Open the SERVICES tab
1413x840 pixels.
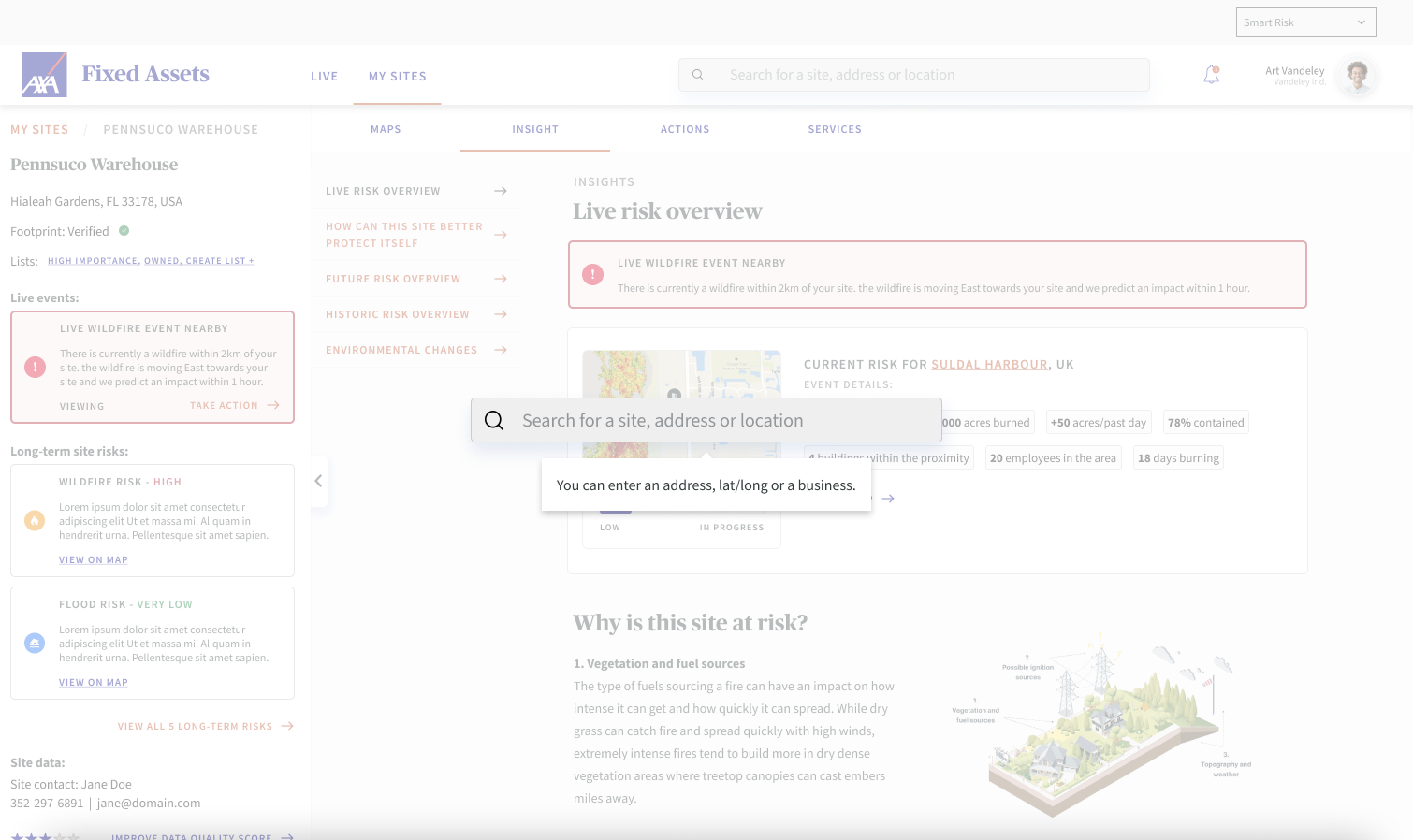pos(835,129)
